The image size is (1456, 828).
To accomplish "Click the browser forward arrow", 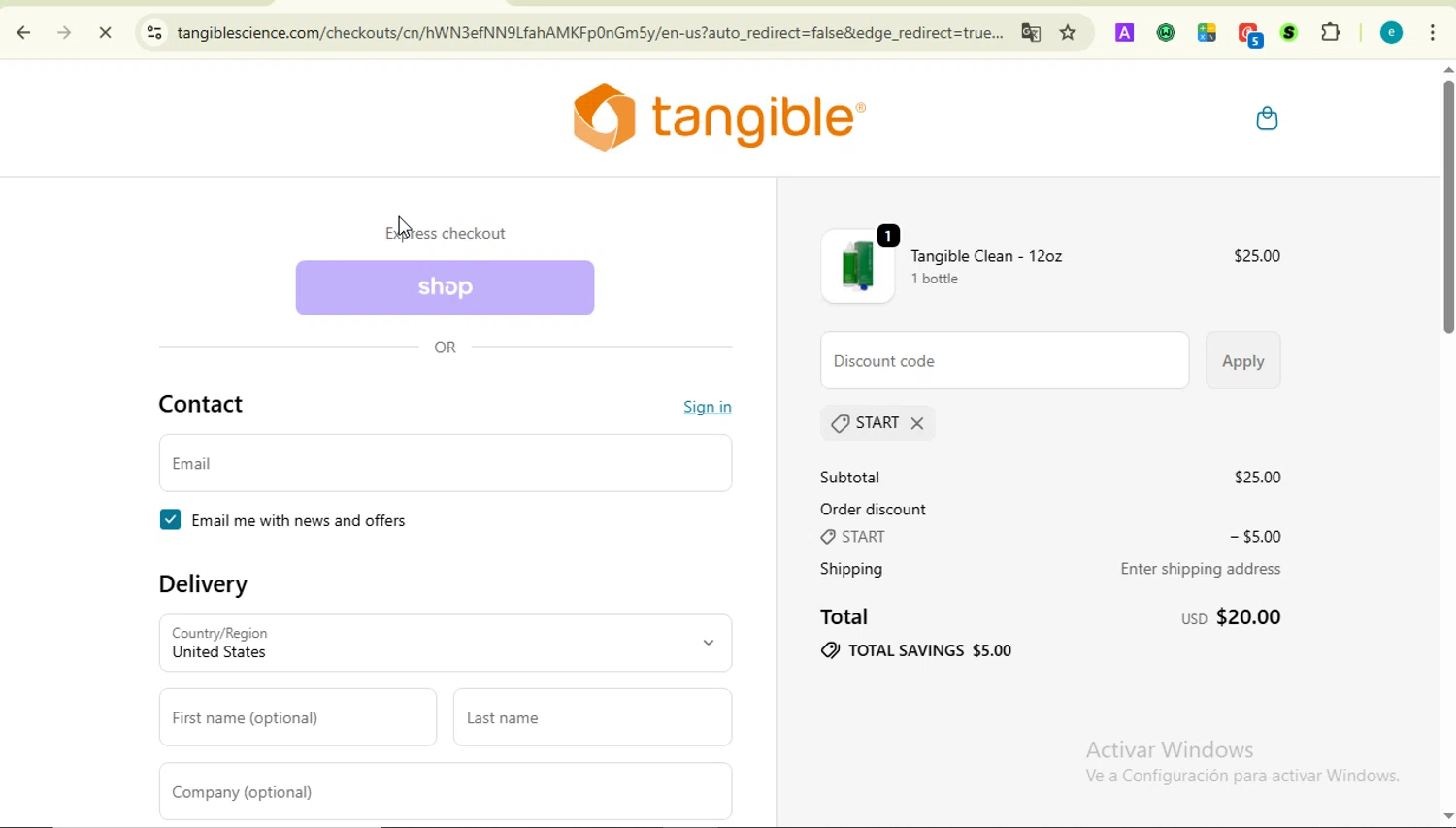I will [65, 33].
